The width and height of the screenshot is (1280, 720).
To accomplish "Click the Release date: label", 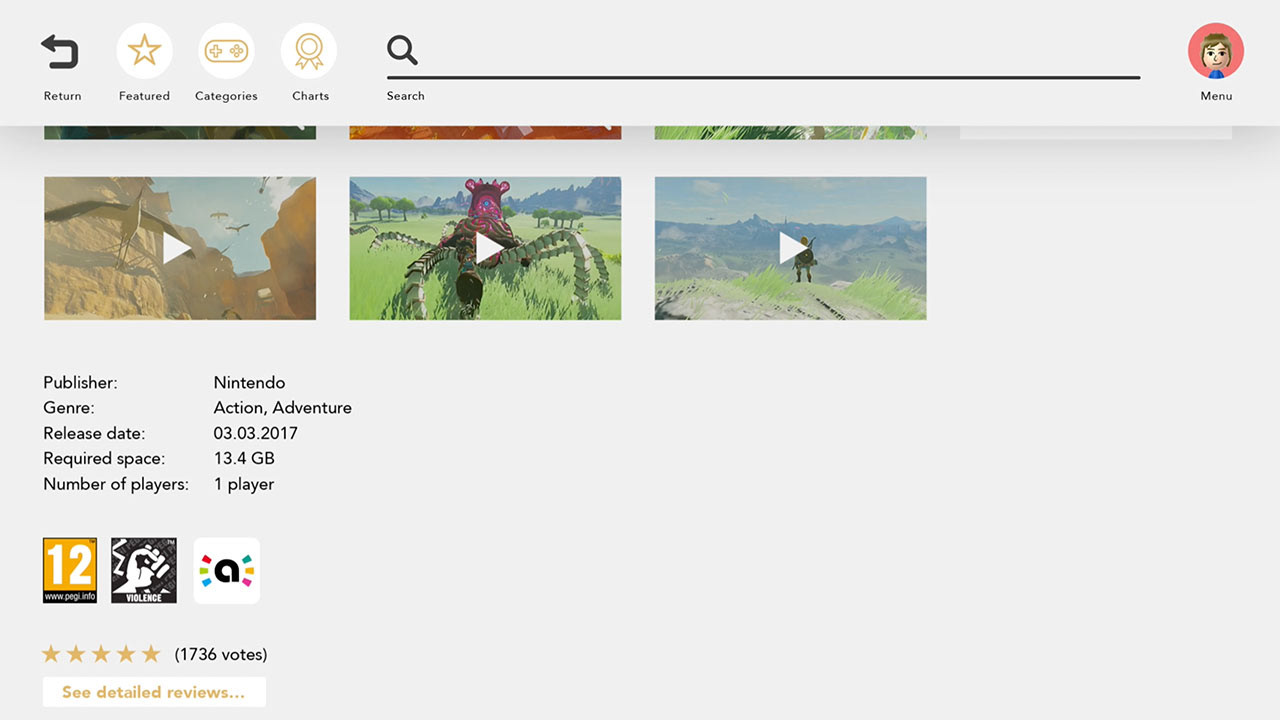I will [94, 433].
